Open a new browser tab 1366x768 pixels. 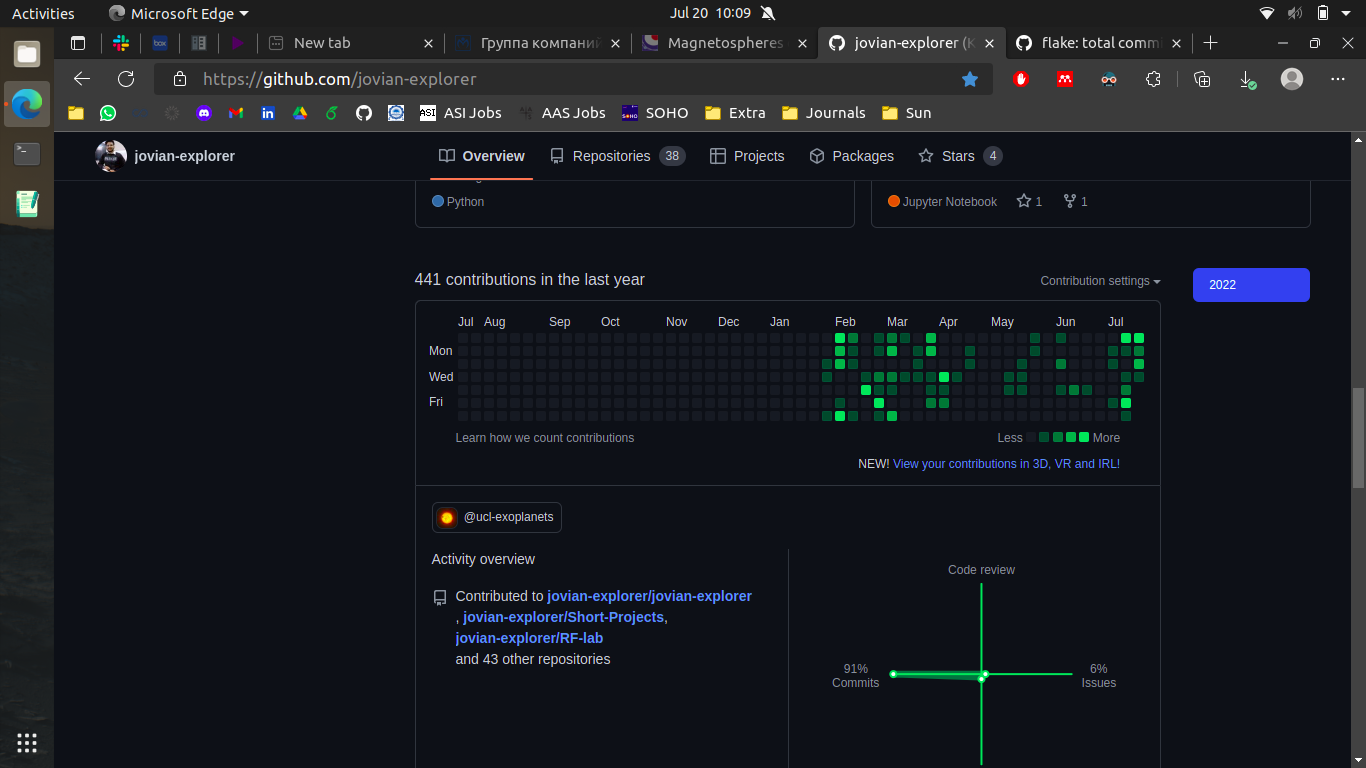pyautogui.click(x=1210, y=43)
